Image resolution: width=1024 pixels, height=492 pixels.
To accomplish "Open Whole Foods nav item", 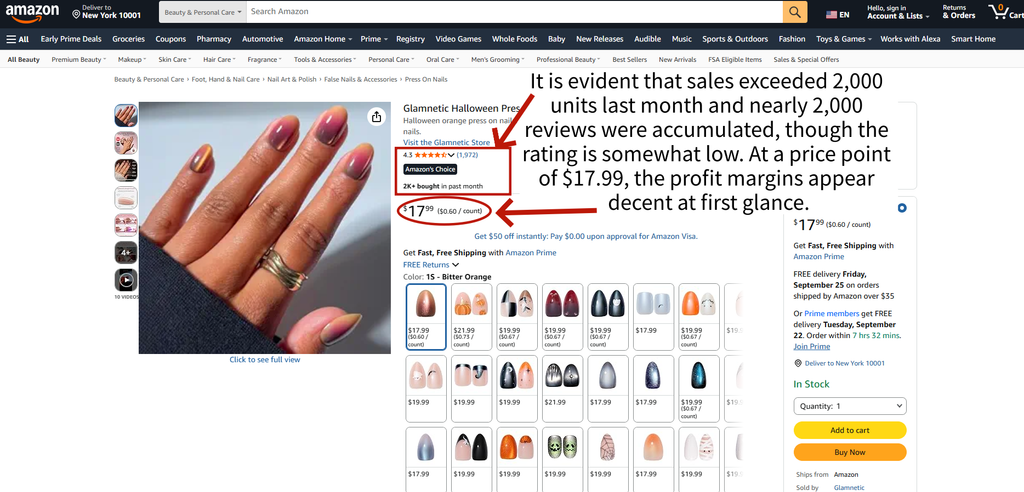I will pyautogui.click(x=515, y=39).
